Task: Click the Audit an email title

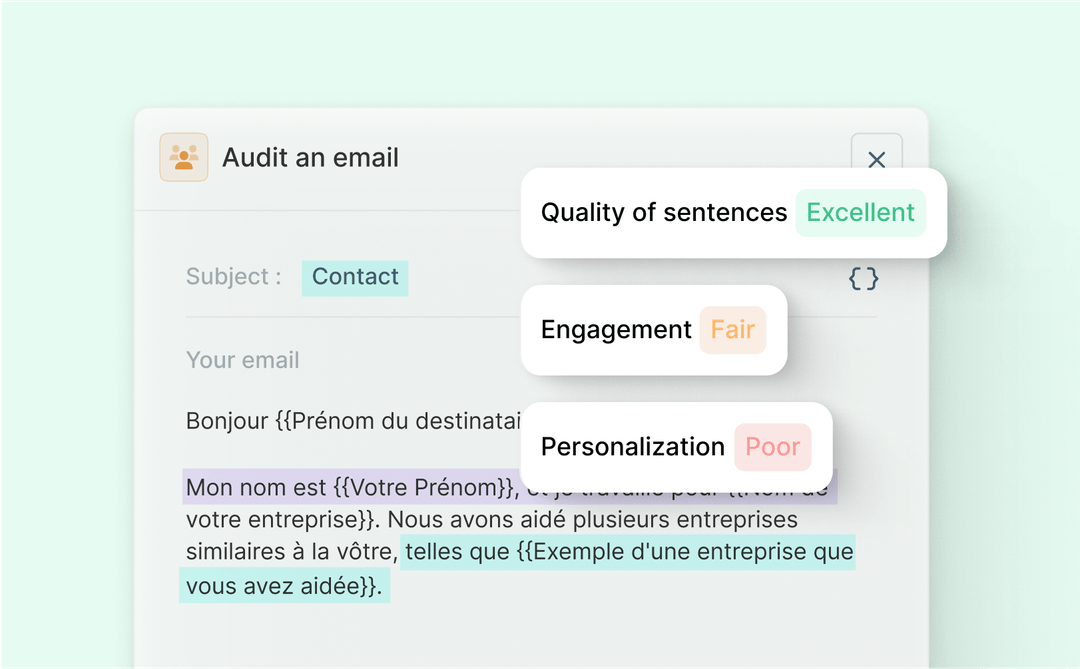Action: pyautogui.click(x=310, y=158)
